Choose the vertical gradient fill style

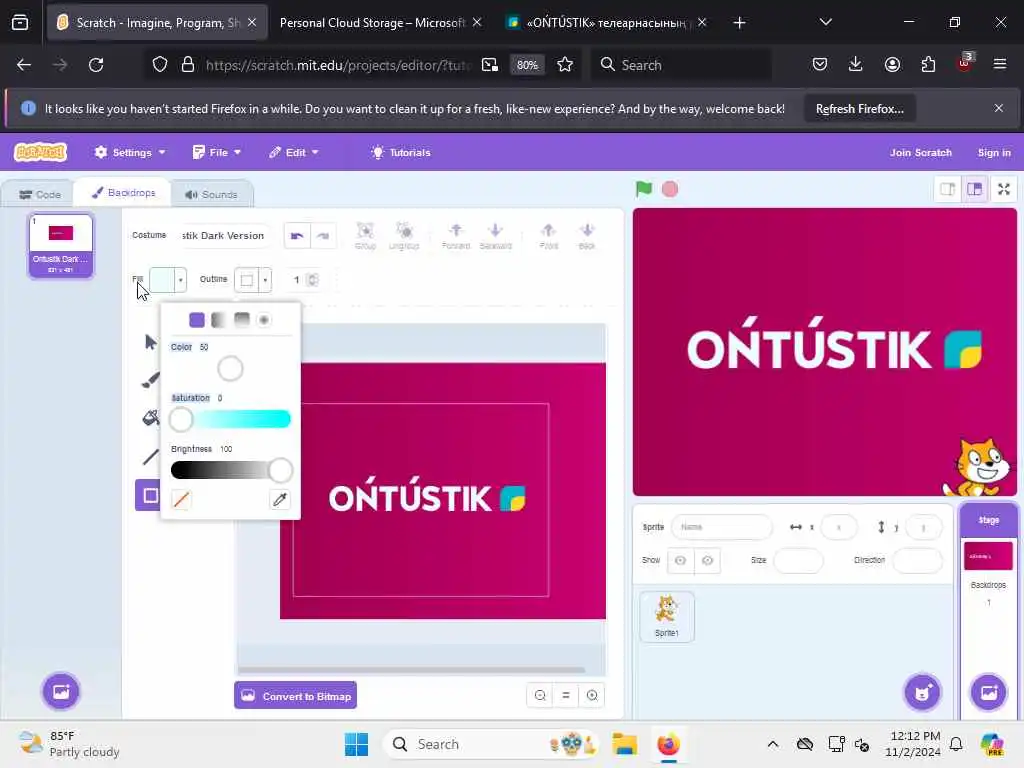click(242, 320)
